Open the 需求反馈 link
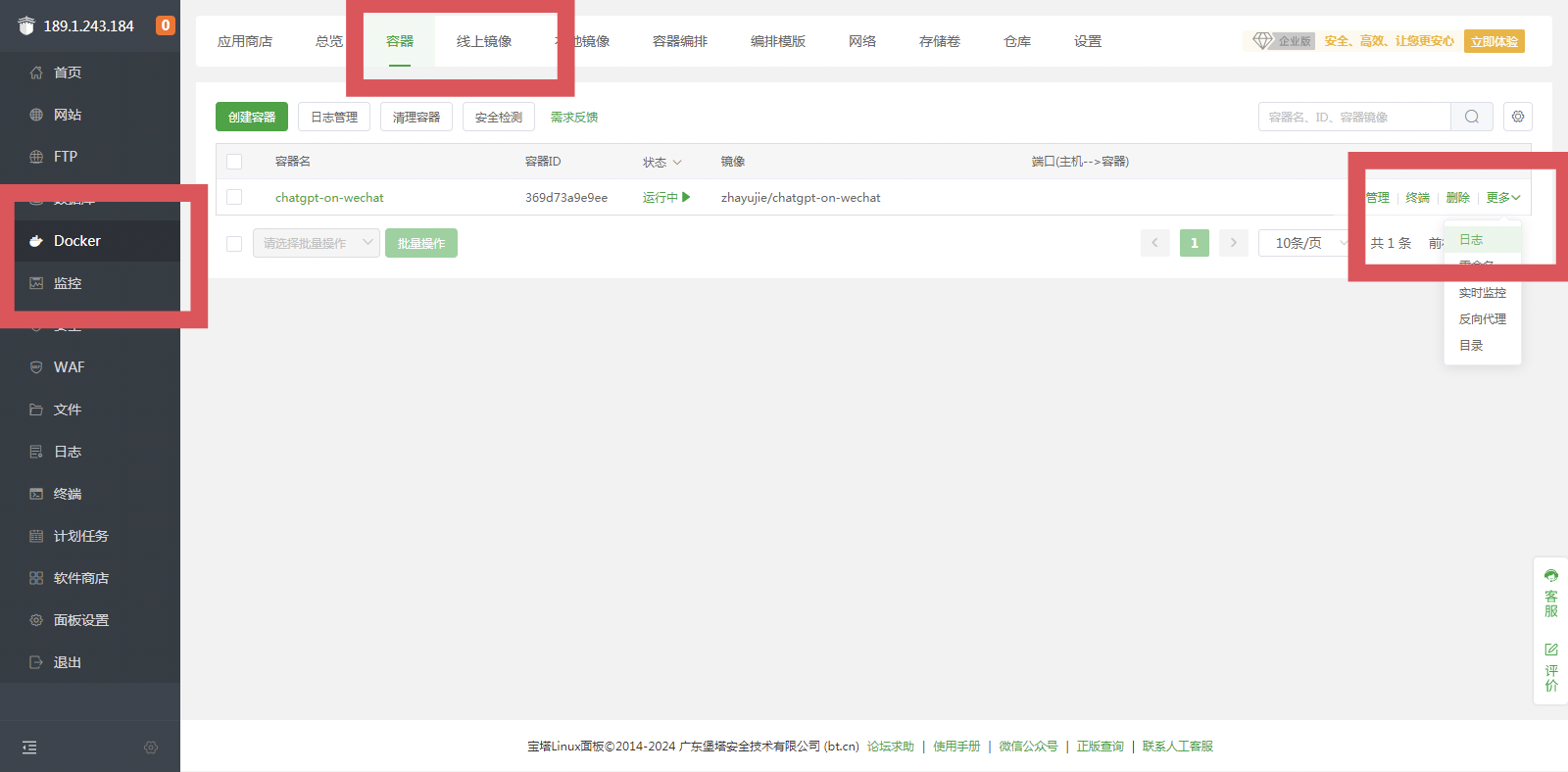 pyautogui.click(x=574, y=117)
